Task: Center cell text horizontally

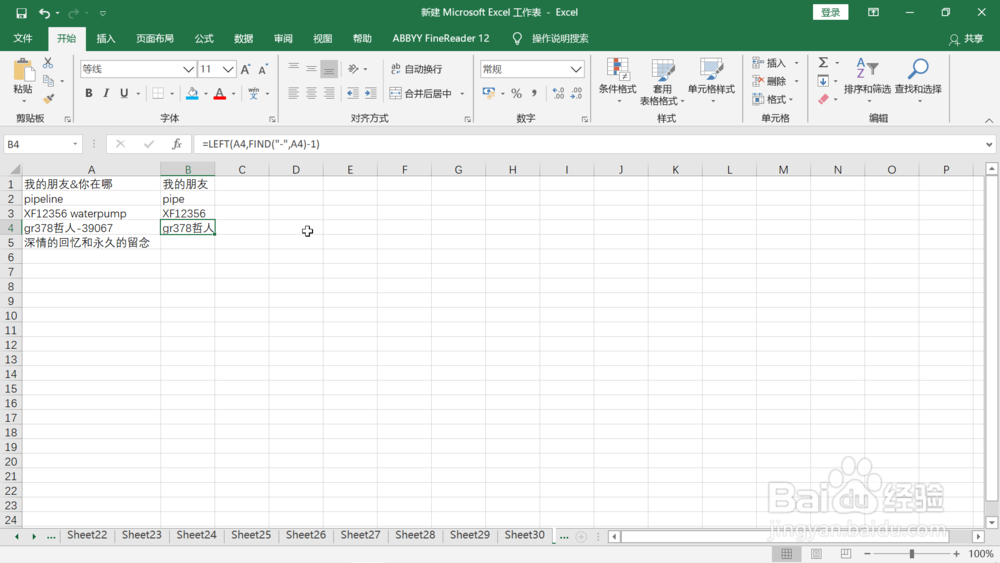Action: (x=311, y=93)
